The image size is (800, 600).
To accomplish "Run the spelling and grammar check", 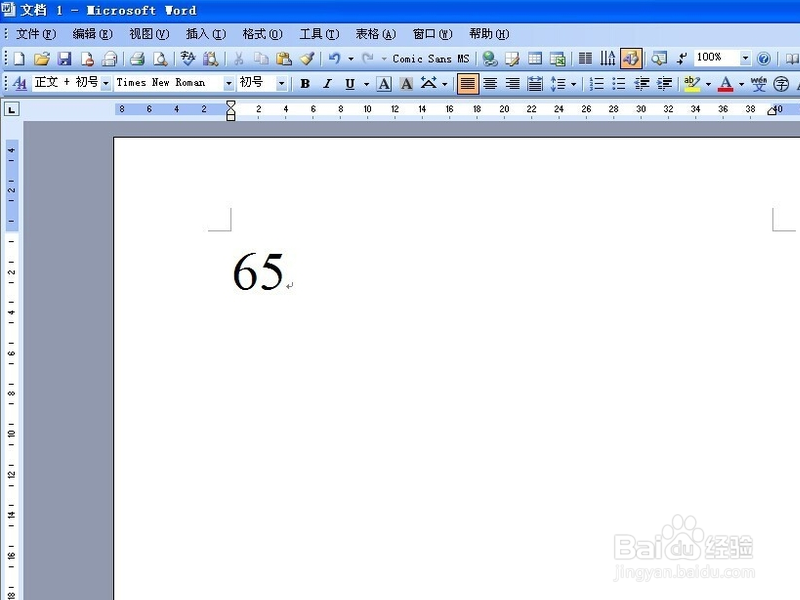I will 188,59.
